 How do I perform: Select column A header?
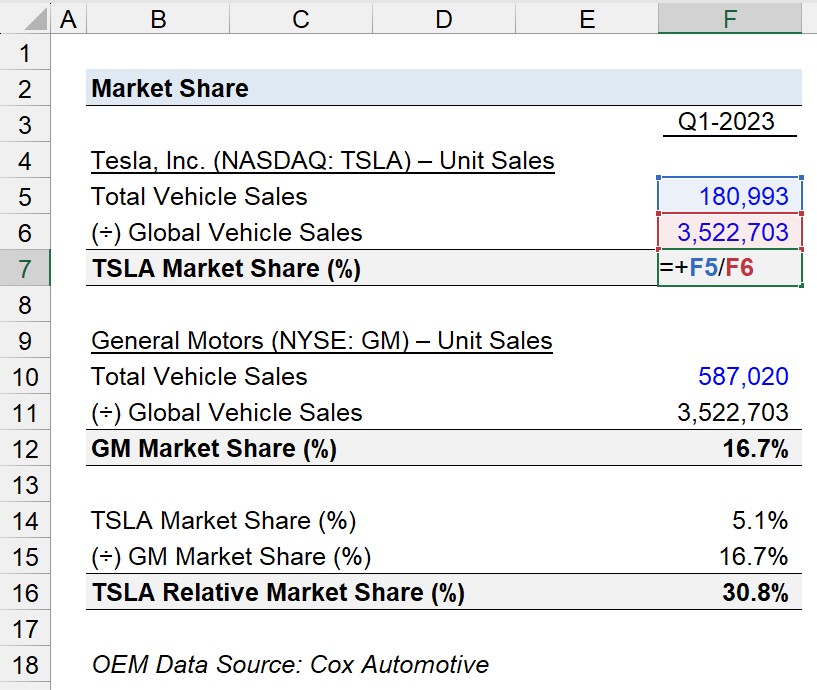click(68, 19)
